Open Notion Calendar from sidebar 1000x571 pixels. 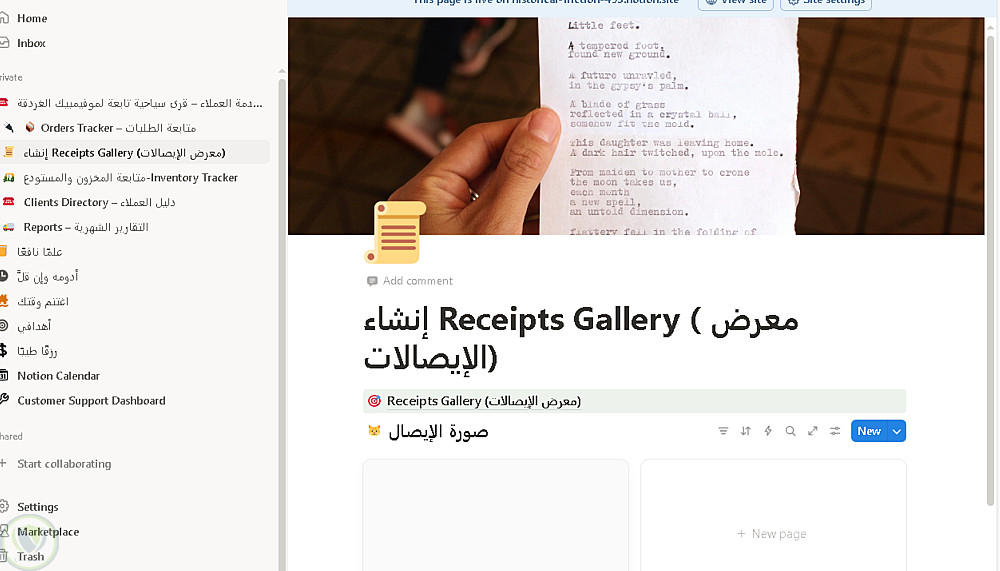pyautogui.click(x=59, y=376)
